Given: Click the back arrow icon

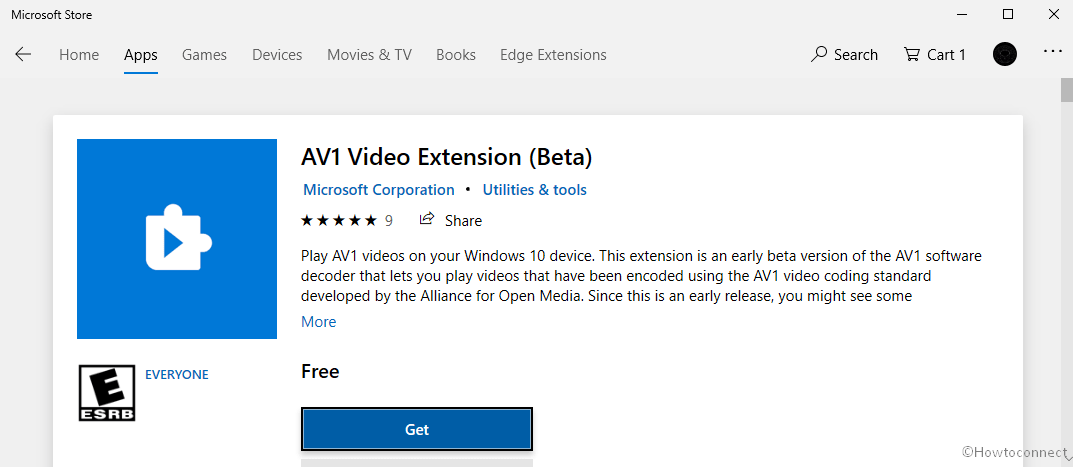Looking at the screenshot, I should pos(23,55).
